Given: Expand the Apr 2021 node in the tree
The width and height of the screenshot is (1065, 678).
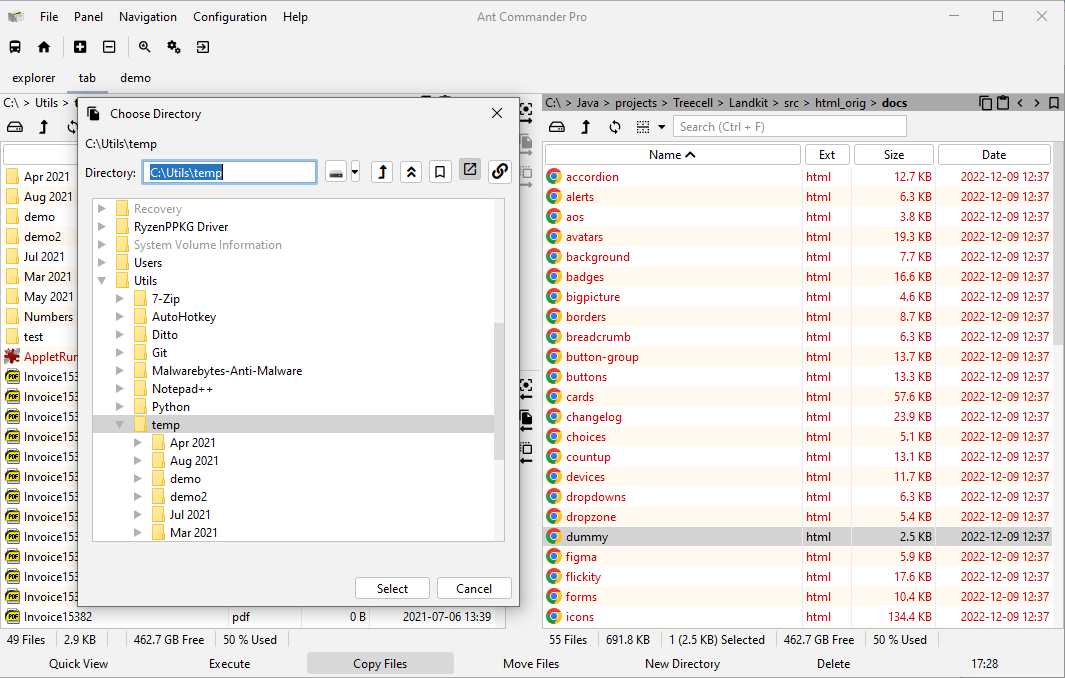Looking at the screenshot, I should (138, 442).
